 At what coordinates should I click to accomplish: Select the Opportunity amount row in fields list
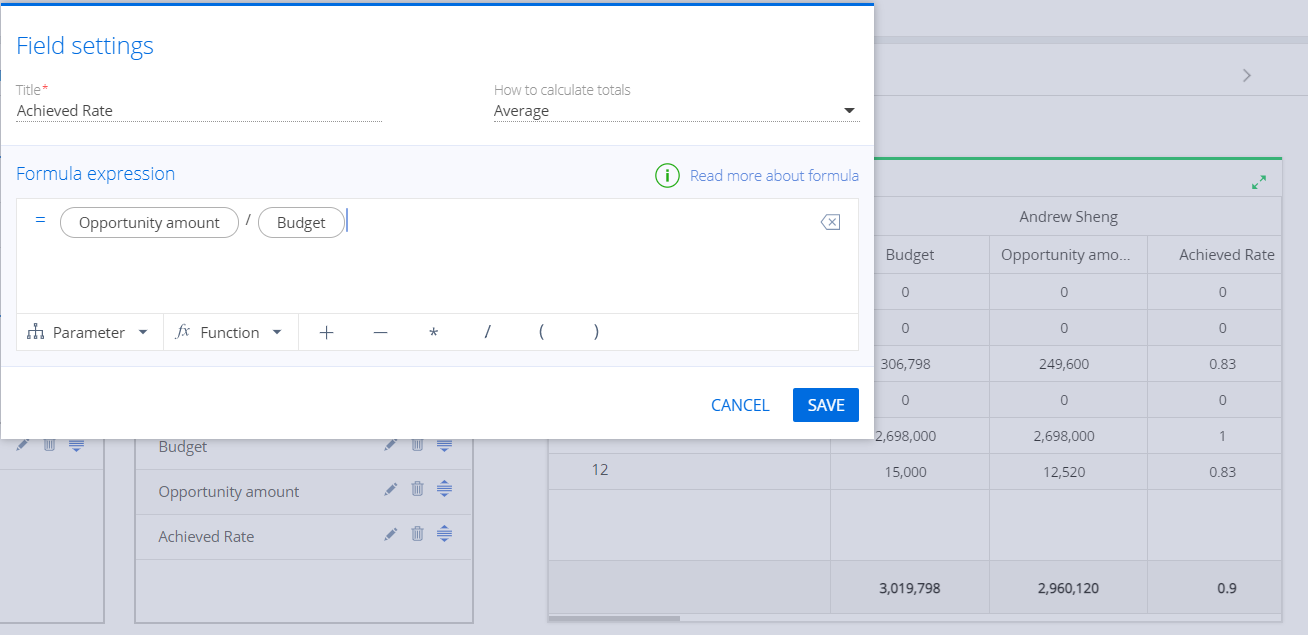pyautogui.click(x=304, y=492)
